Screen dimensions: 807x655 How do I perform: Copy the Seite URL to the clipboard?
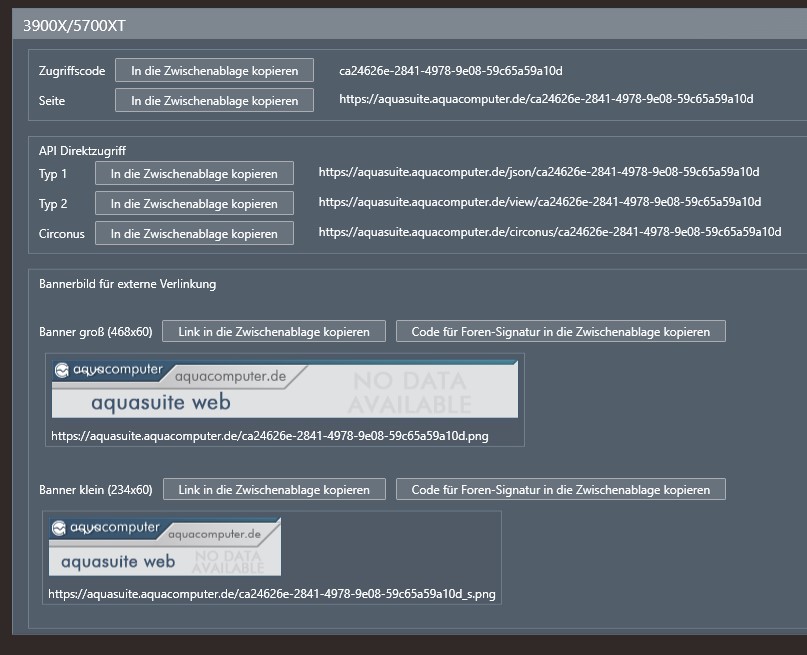click(x=214, y=100)
